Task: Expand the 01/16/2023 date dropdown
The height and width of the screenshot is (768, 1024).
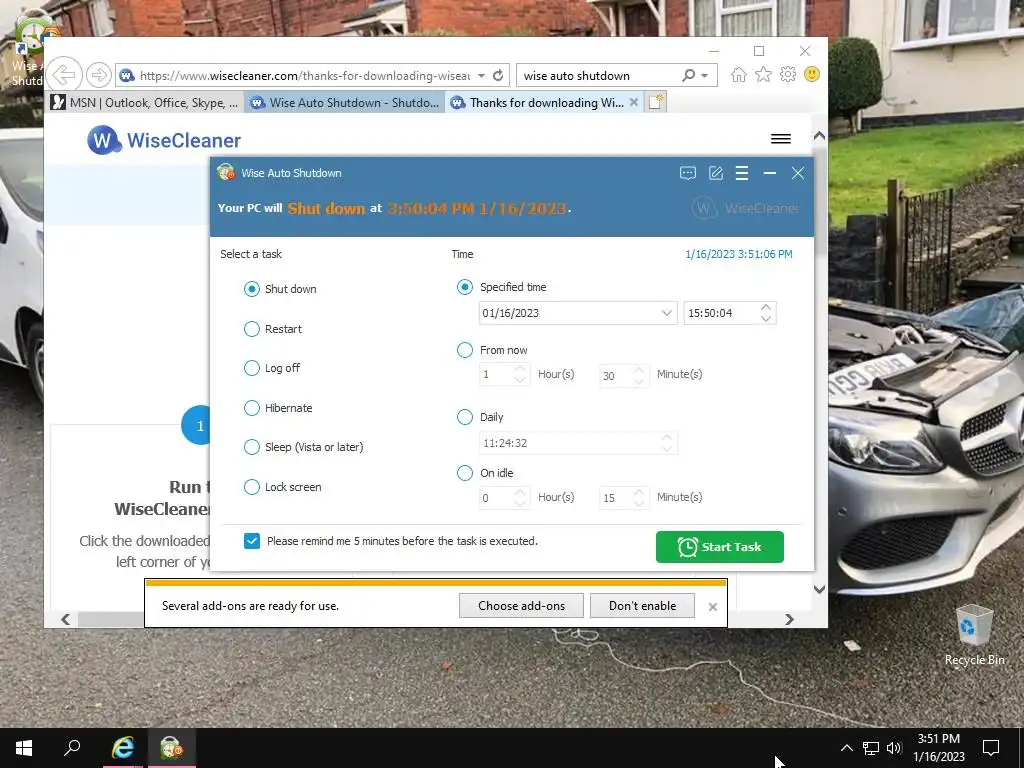Action: click(666, 313)
